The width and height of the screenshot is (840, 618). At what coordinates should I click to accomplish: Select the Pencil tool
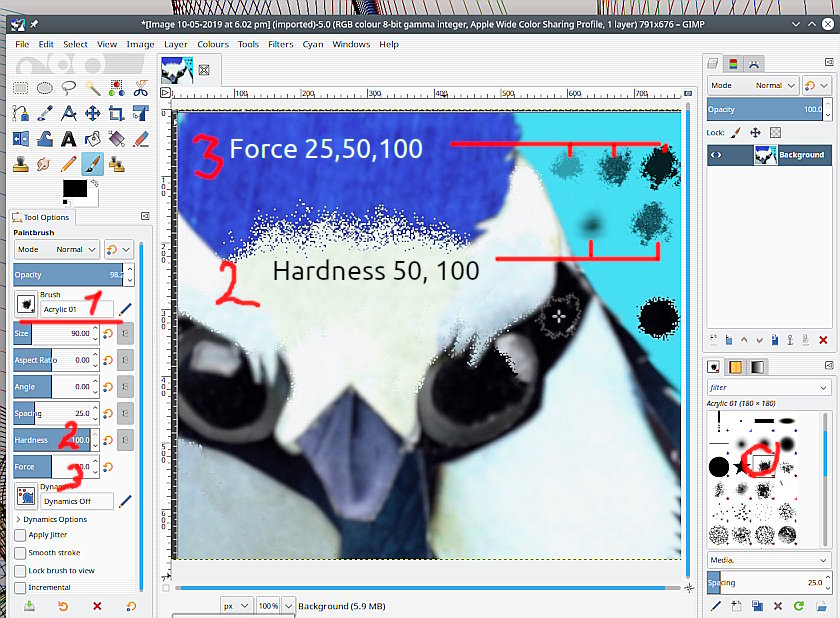[69, 164]
